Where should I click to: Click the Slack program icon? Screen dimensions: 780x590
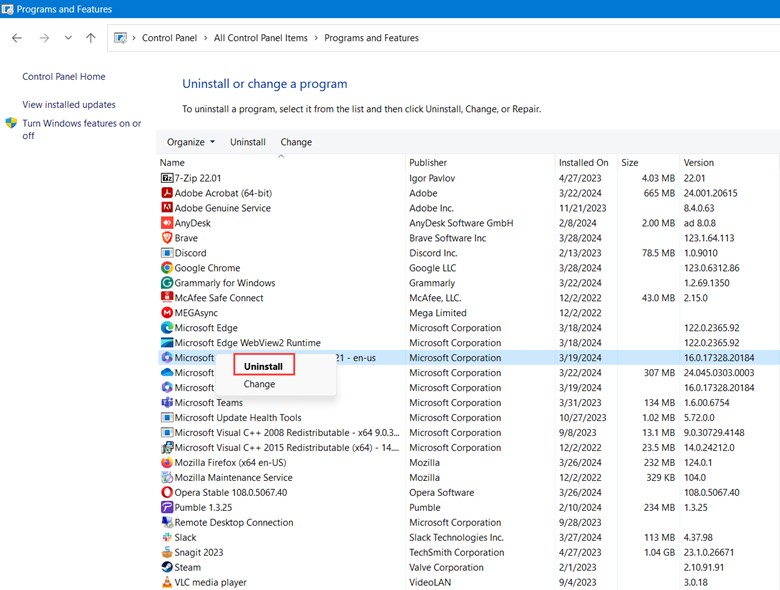tap(167, 537)
